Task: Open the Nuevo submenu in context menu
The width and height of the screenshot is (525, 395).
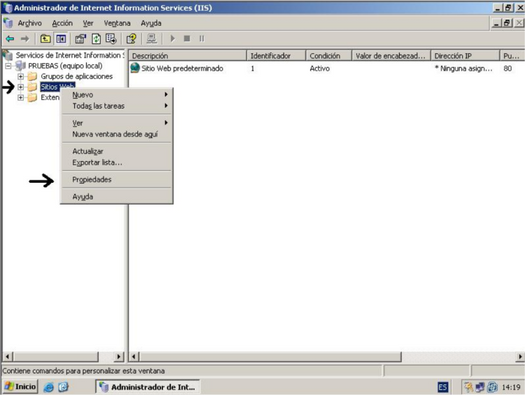Action: click(117, 95)
